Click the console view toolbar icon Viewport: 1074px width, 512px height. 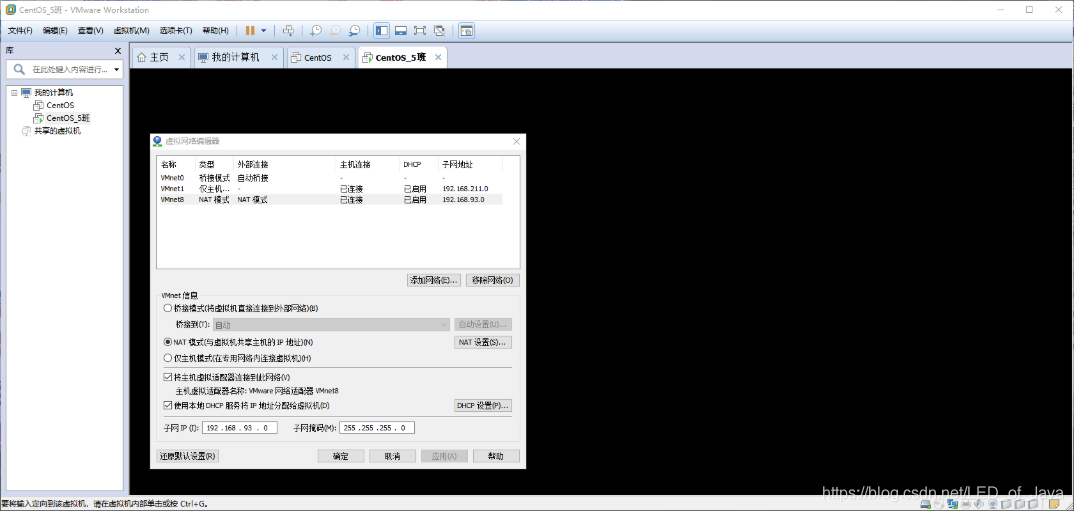click(466, 31)
